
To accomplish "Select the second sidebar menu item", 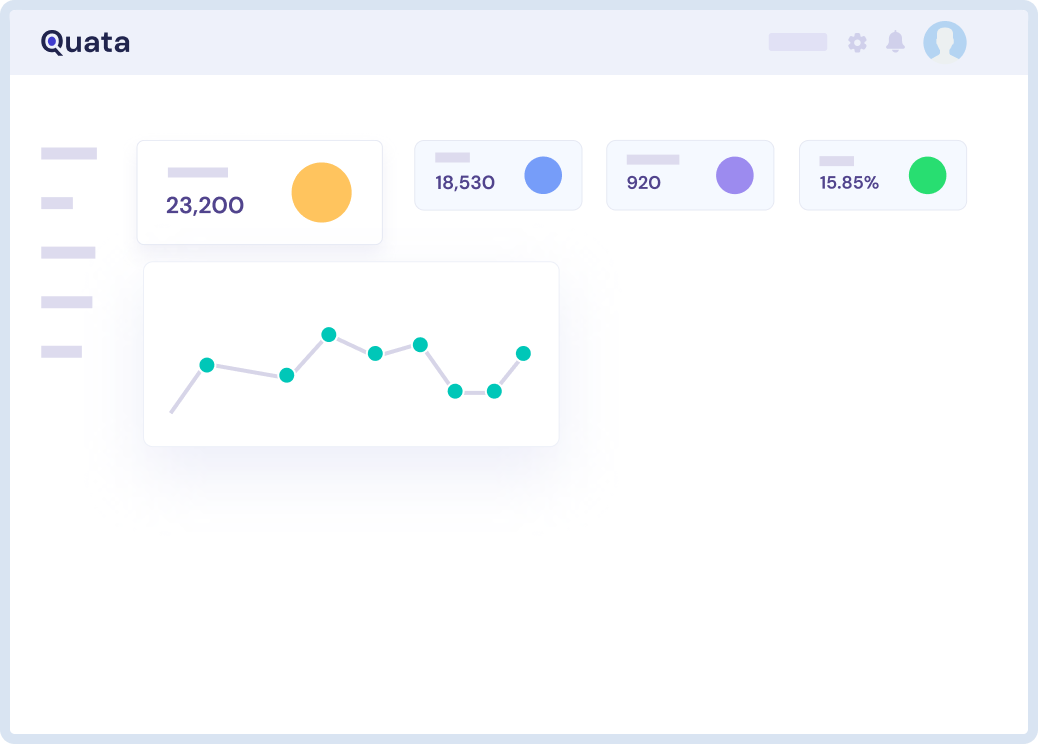I will 57,203.
